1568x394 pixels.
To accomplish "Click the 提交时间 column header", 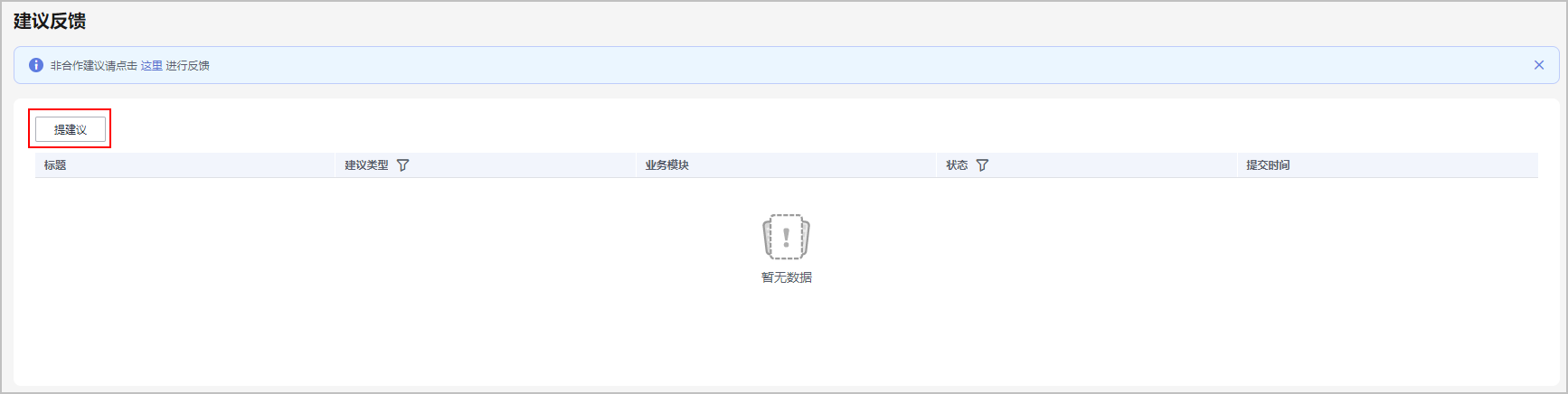I will tap(1387, 165).
